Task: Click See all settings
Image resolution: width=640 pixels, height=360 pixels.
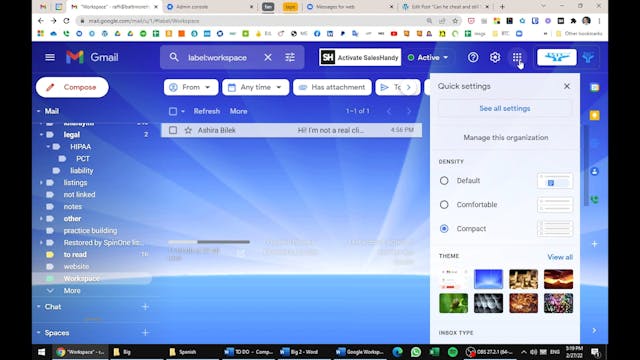Action: (x=504, y=108)
